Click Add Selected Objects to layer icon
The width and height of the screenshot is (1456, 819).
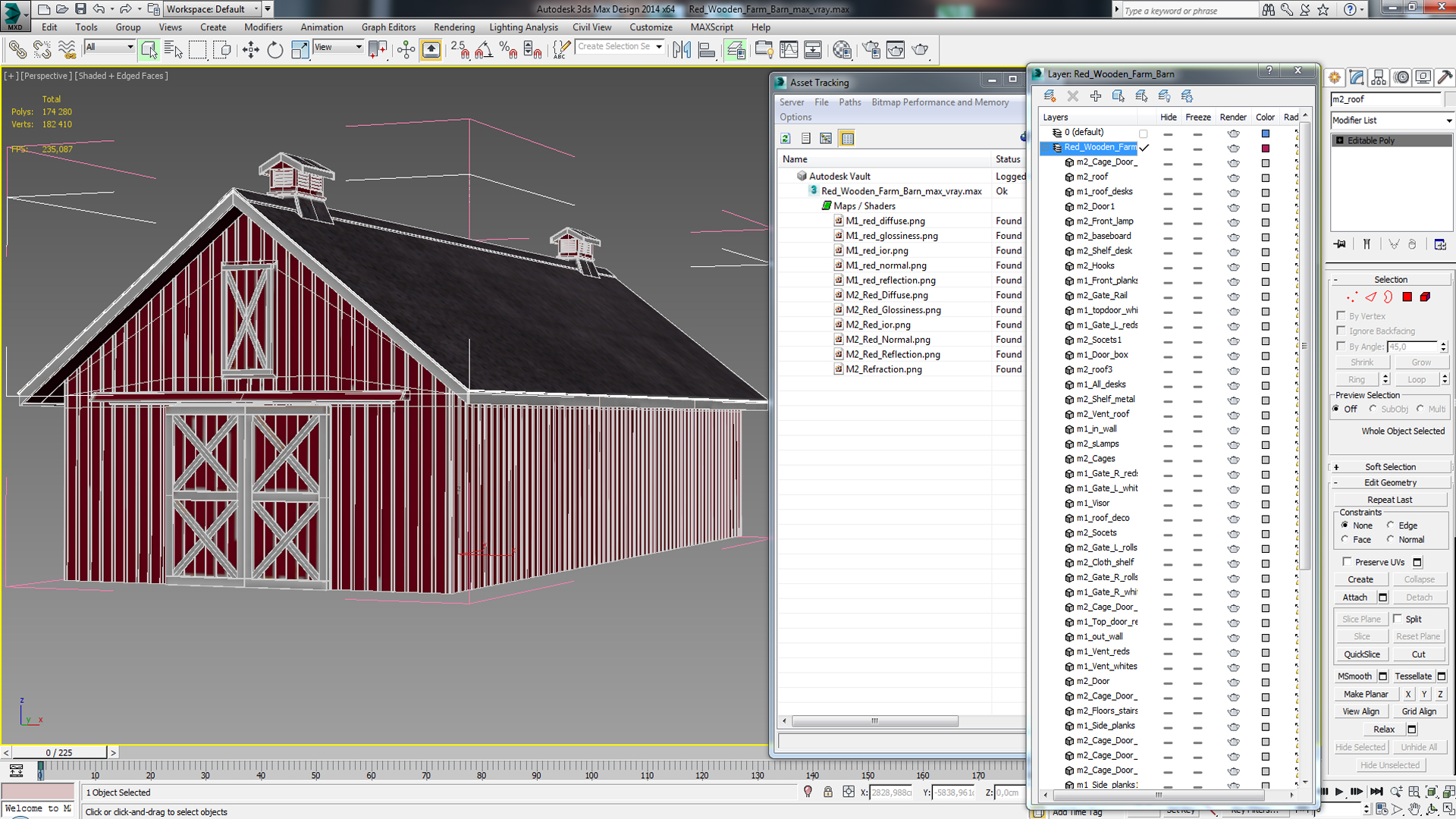[1096, 96]
